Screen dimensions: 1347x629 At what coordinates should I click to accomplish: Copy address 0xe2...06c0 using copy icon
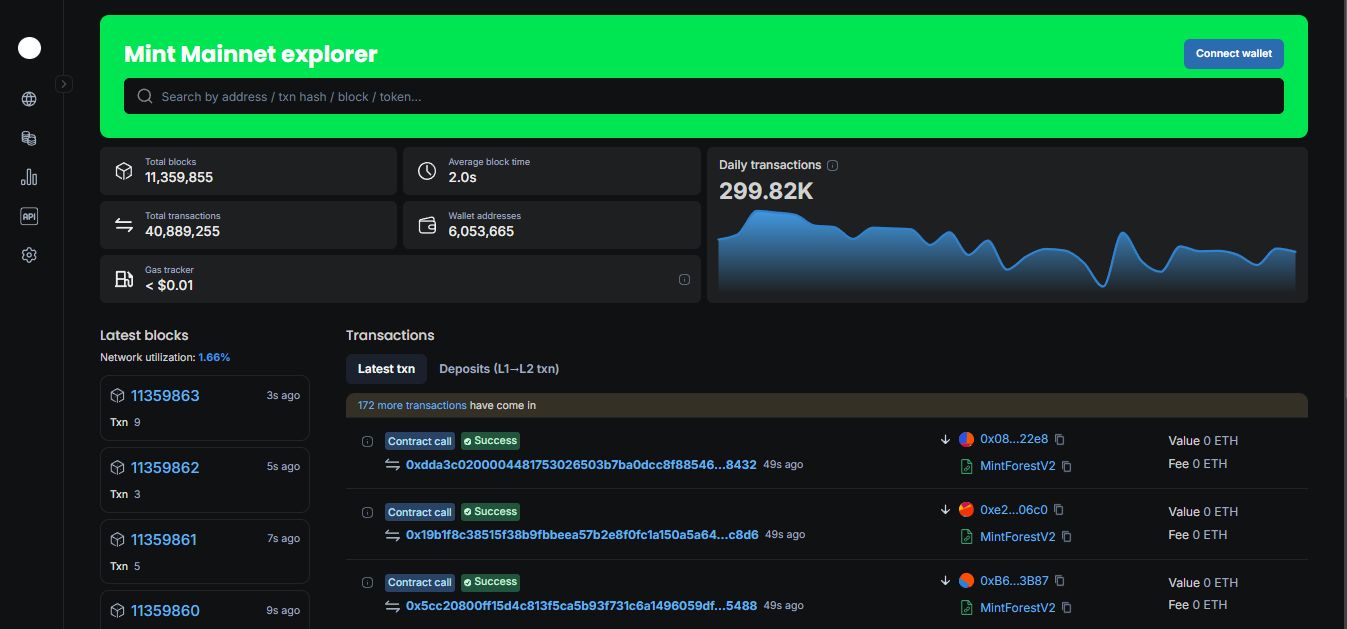(1059, 510)
